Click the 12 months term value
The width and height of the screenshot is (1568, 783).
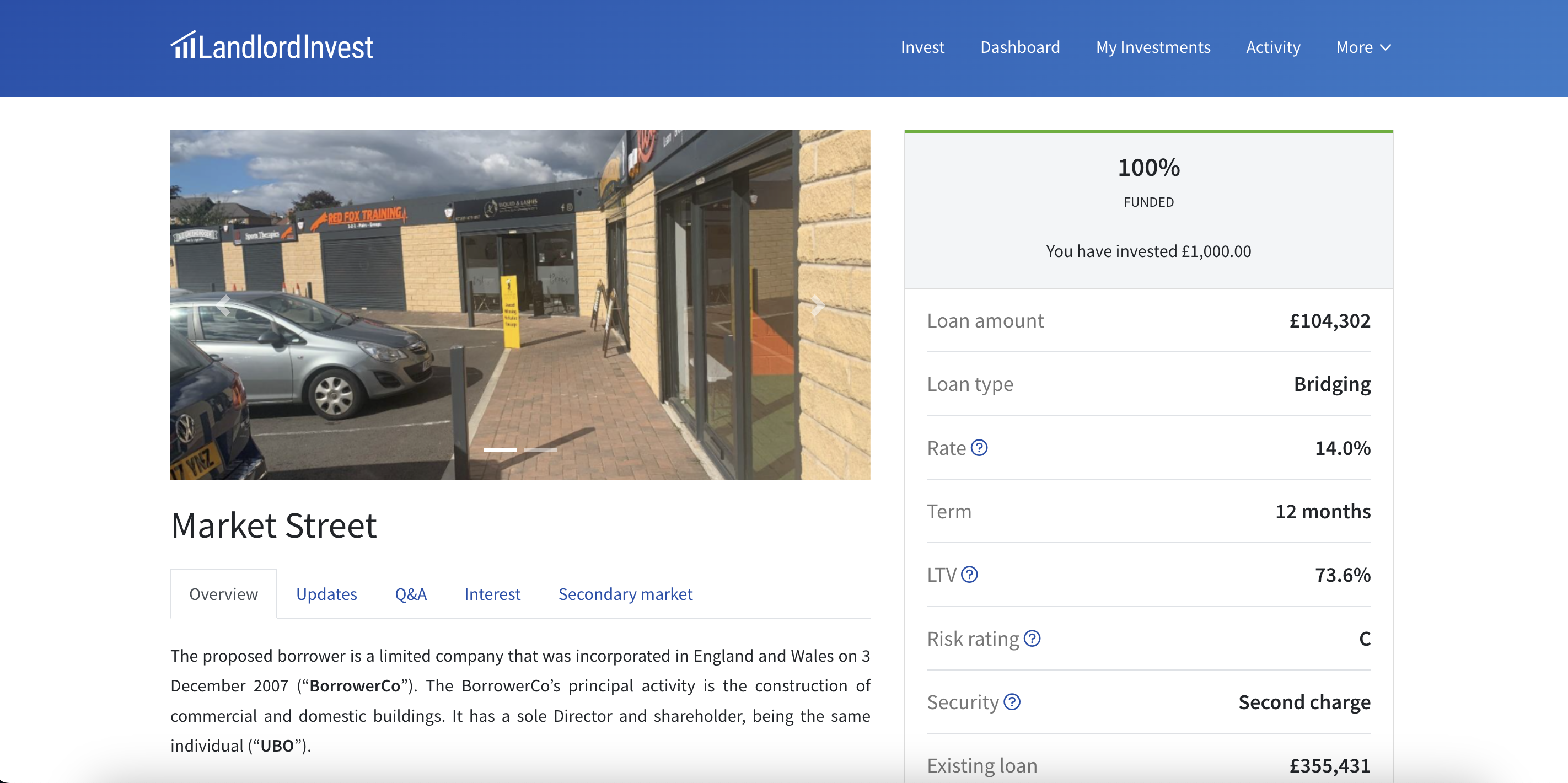1323,511
